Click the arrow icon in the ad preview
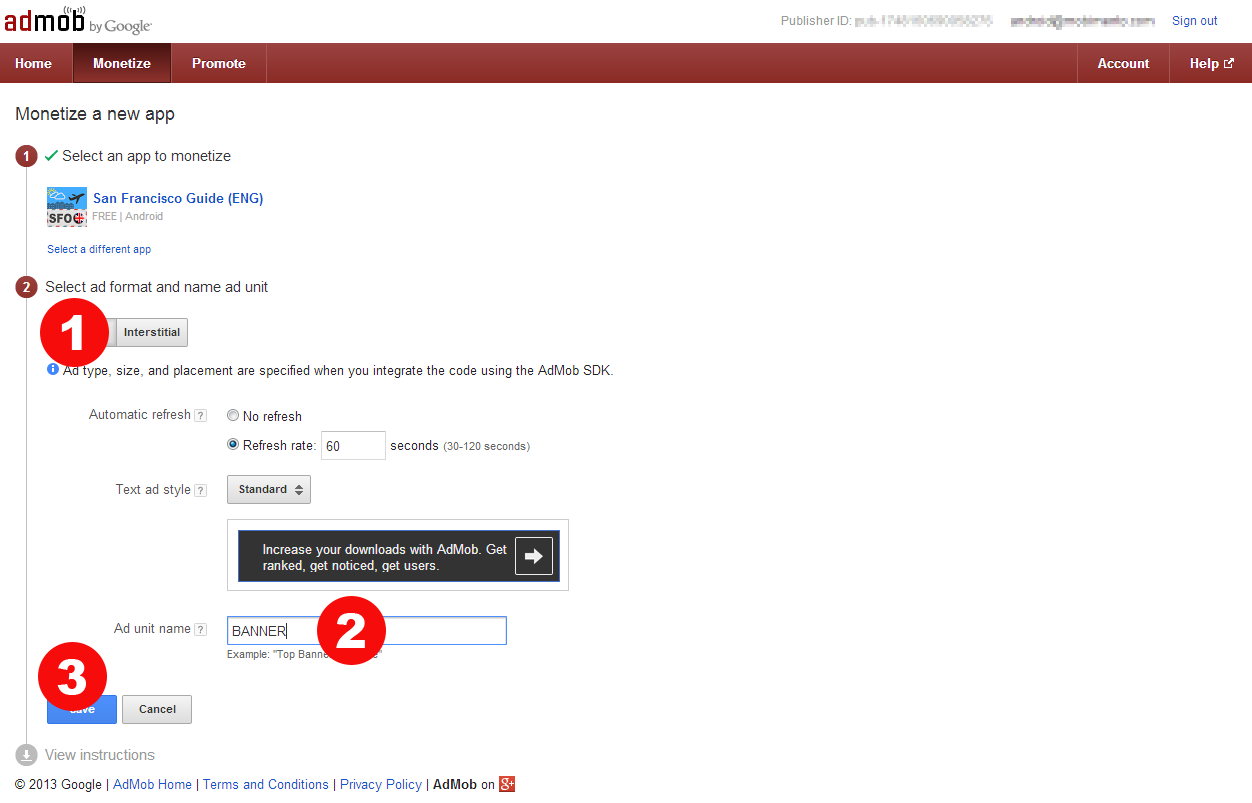Viewport: 1252px width, 803px height. [534, 556]
